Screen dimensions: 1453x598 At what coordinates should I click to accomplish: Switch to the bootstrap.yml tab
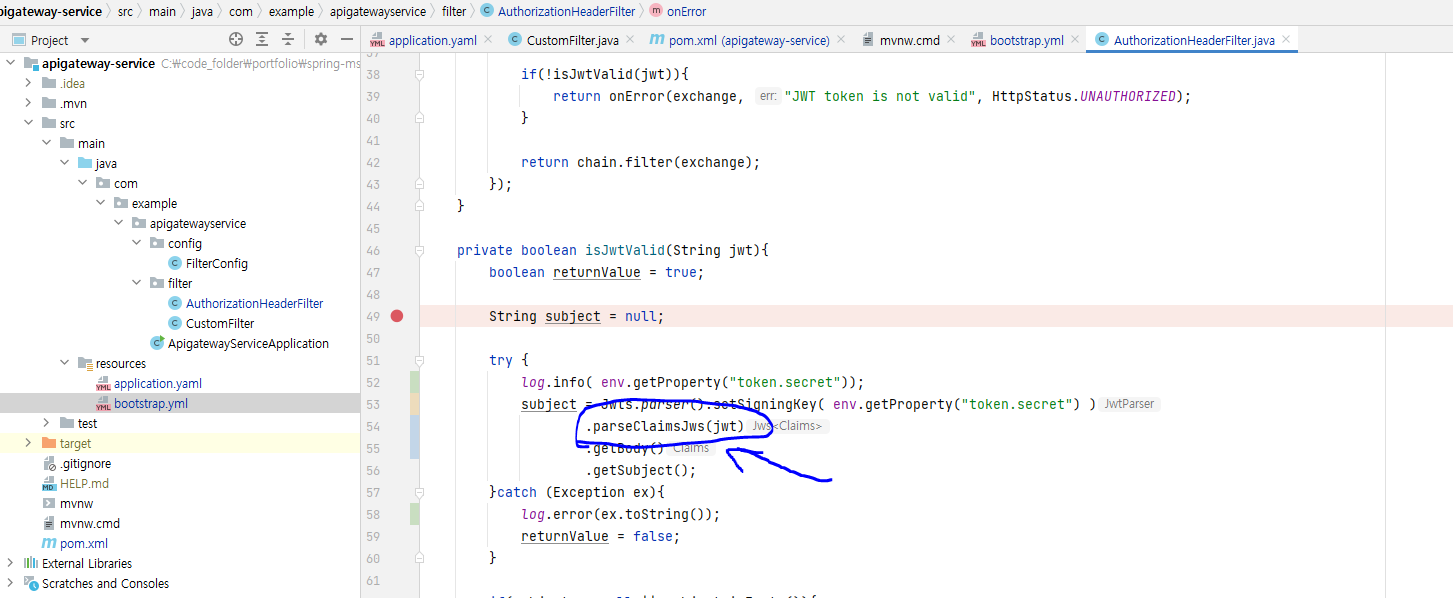coord(1026,40)
